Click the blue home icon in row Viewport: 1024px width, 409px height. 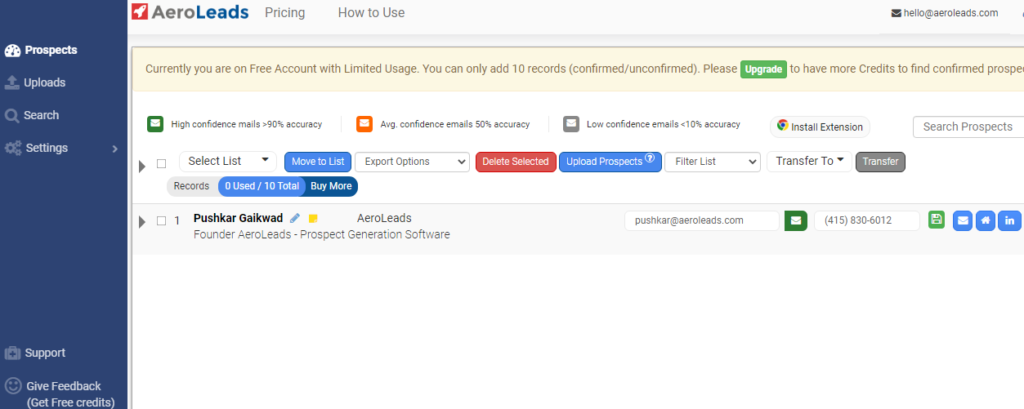pyautogui.click(x=985, y=221)
